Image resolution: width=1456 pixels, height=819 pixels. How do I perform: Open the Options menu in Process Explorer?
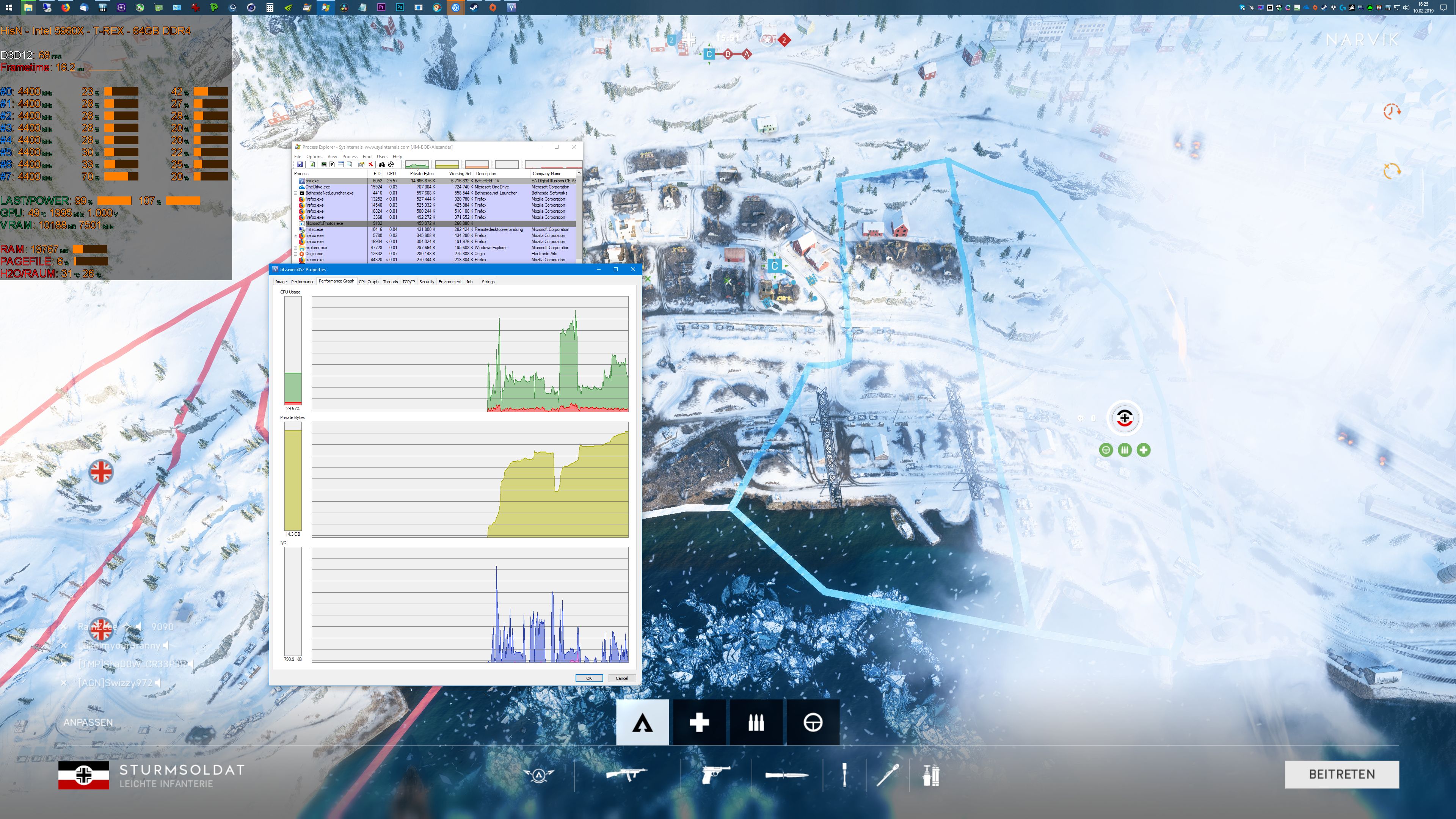pos(314,157)
